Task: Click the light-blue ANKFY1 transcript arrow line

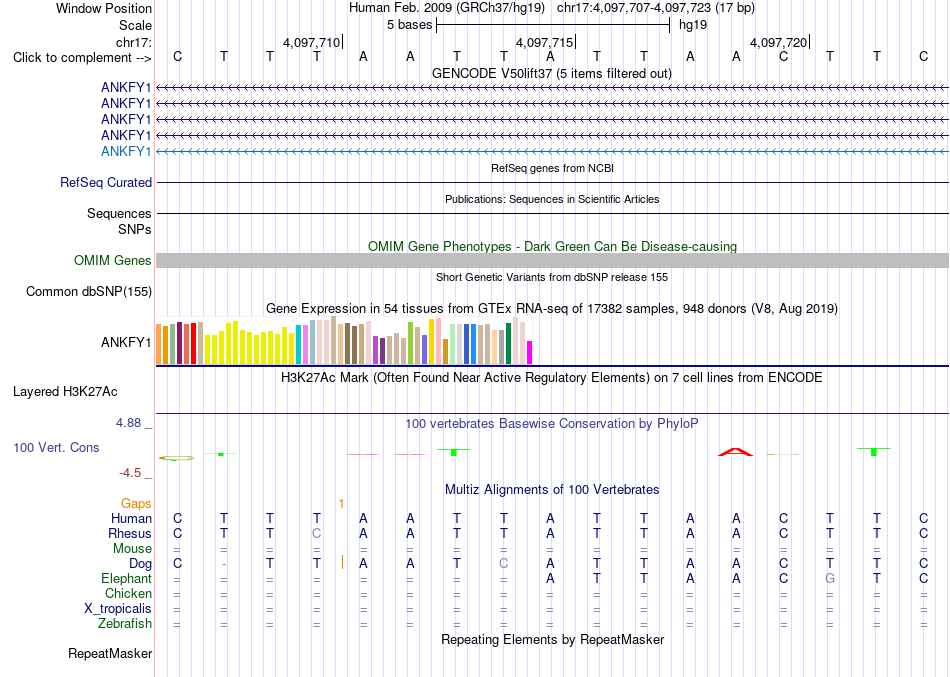Action: coord(553,152)
